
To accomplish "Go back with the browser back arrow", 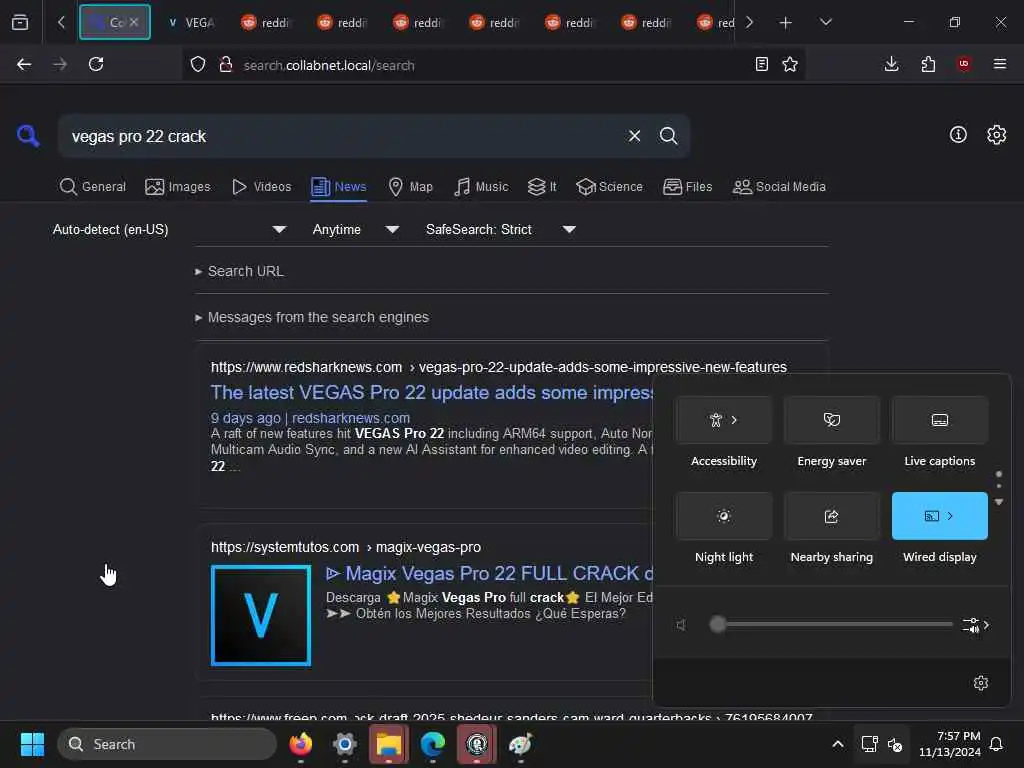I will [x=24, y=64].
